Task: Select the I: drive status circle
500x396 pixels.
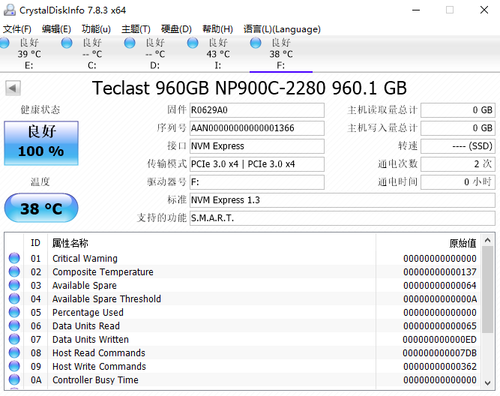Action: click(193, 43)
